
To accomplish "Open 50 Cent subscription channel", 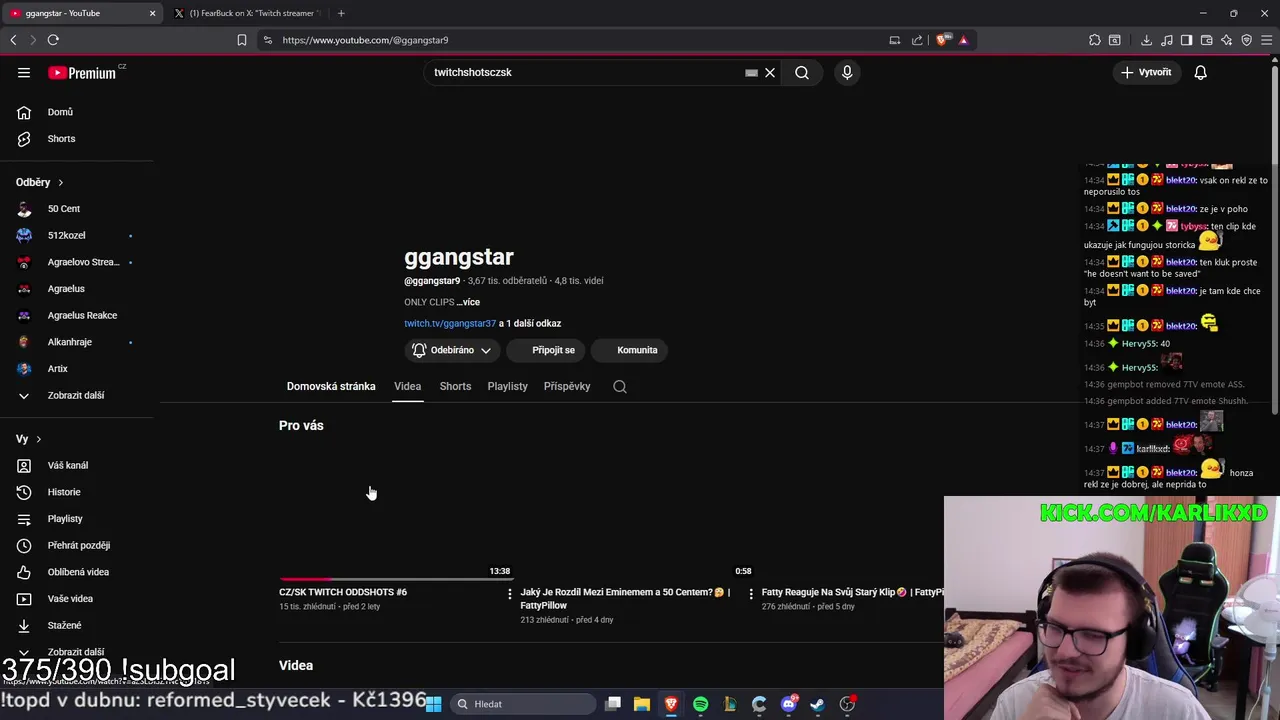I will [x=64, y=209].
